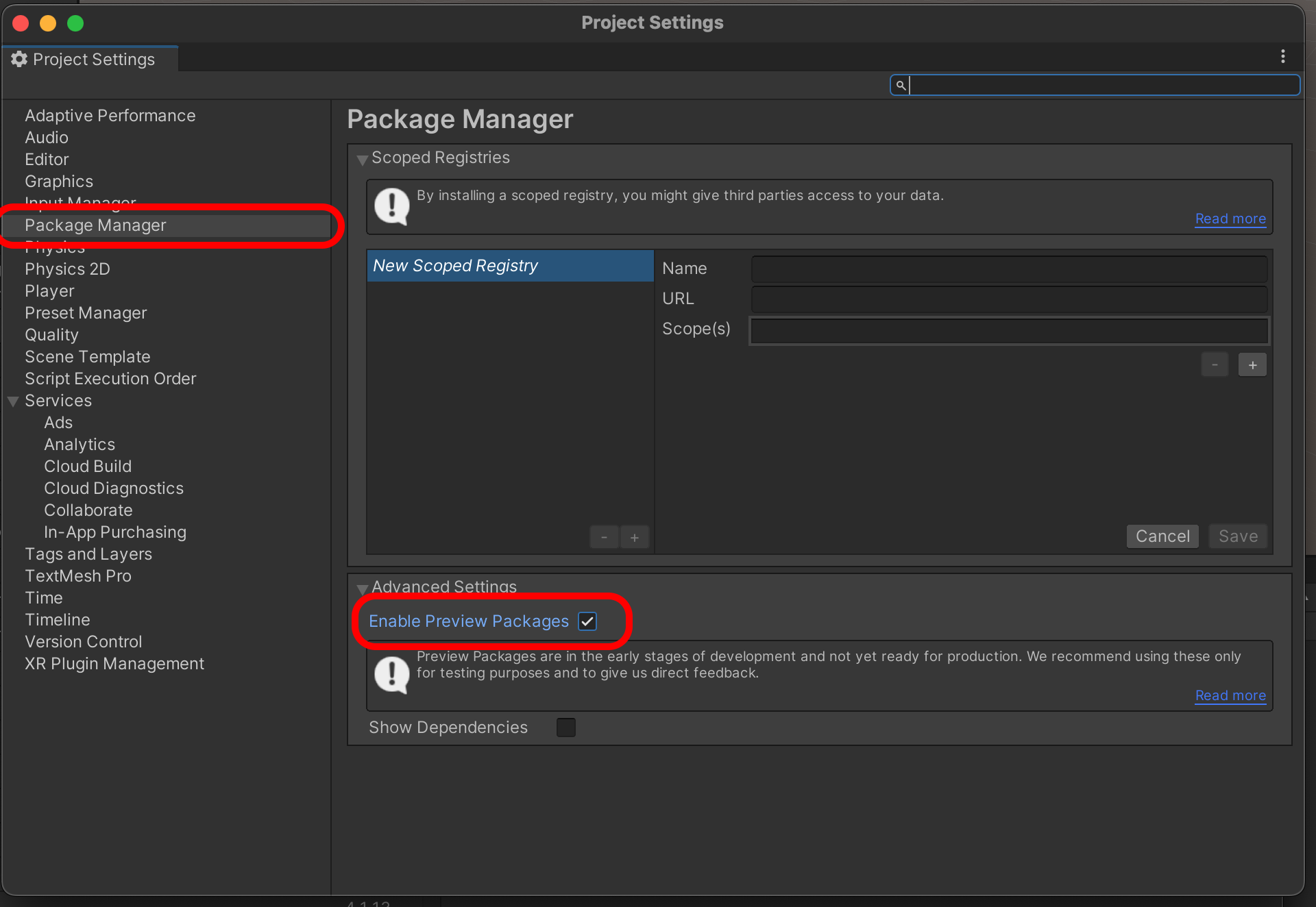Click the preview packages warning icon
Screen dimensions: 1316x907
392,674
